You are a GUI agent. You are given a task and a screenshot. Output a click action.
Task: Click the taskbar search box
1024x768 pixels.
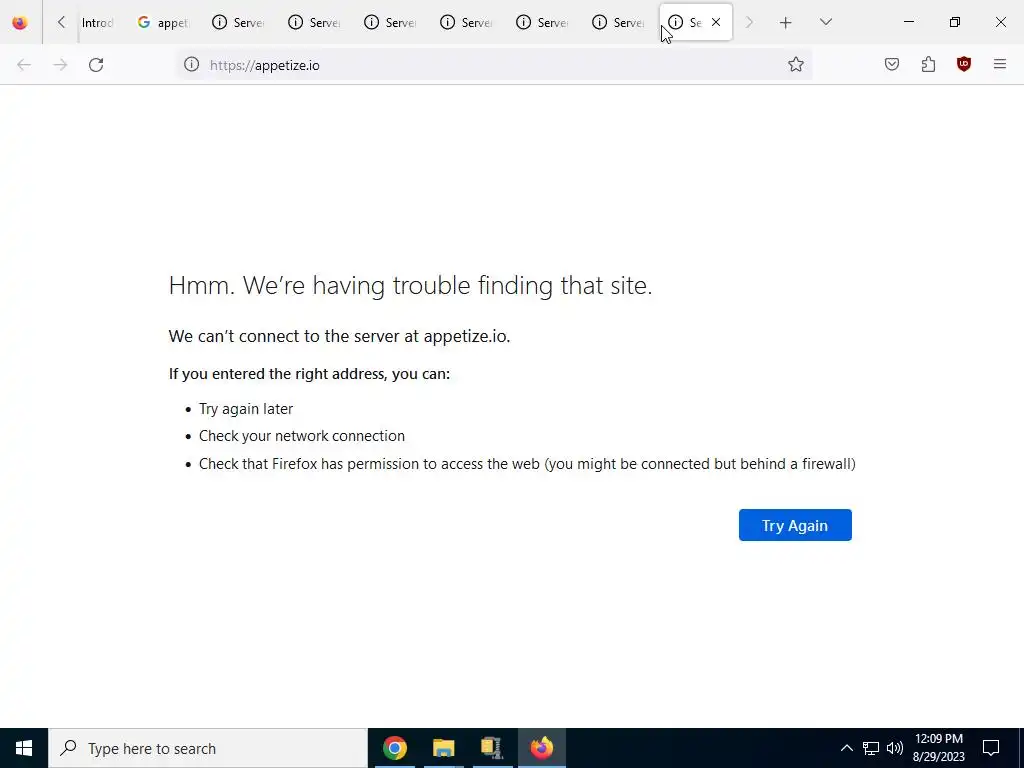[x=208, y=748]
